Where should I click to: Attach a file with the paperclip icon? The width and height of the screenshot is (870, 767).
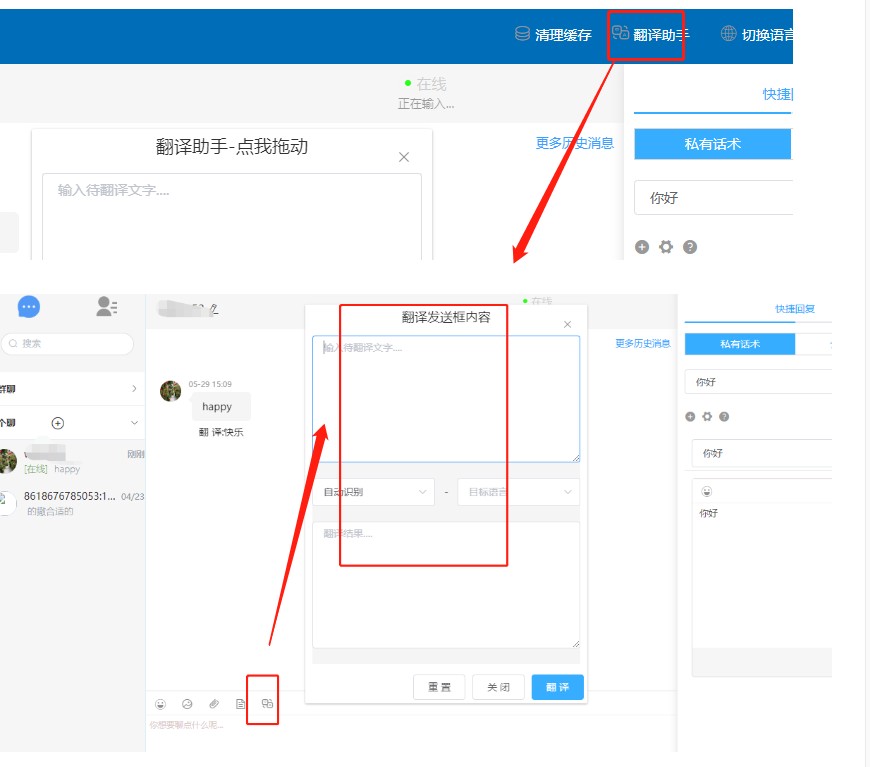pos(214,704)
